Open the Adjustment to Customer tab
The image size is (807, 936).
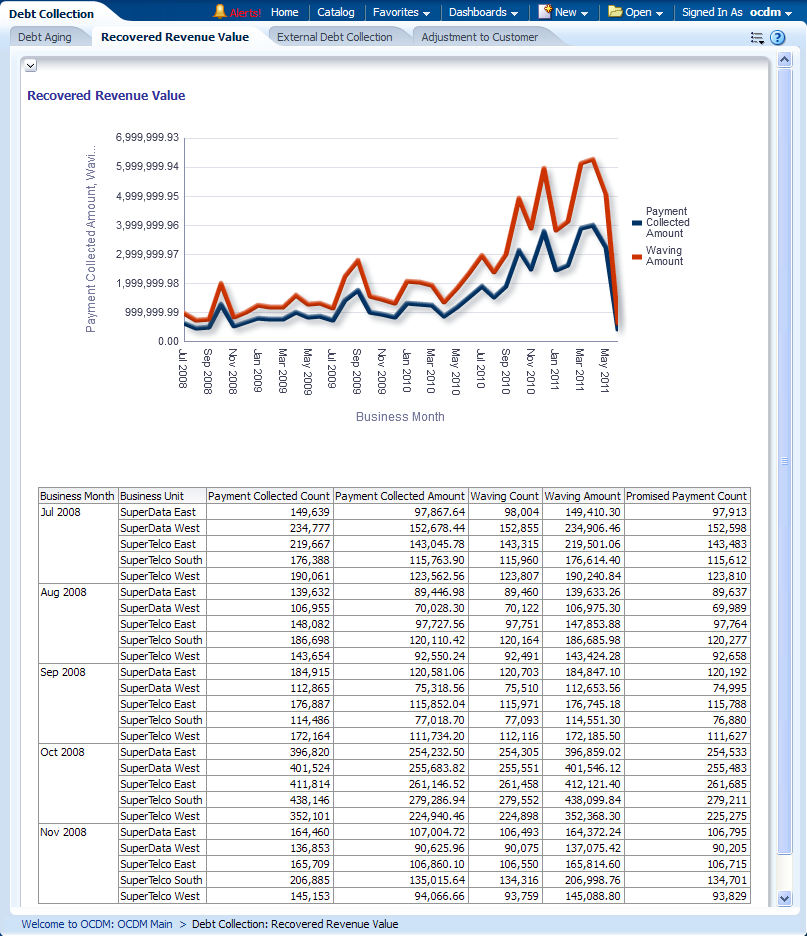479,37
